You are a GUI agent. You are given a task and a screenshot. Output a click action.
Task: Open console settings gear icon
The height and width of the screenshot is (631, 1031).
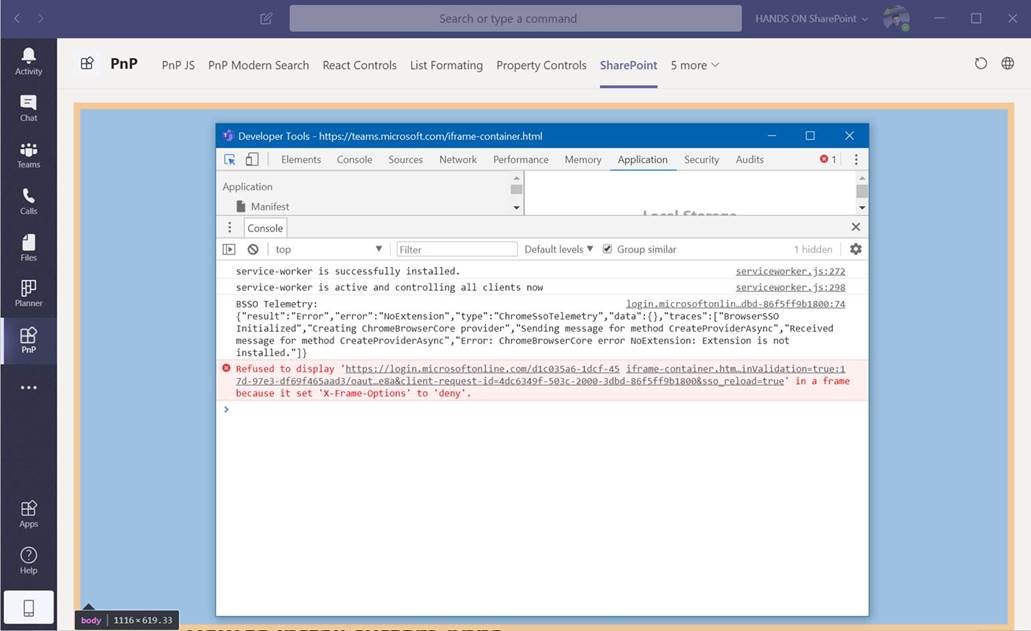pos(855,249)
